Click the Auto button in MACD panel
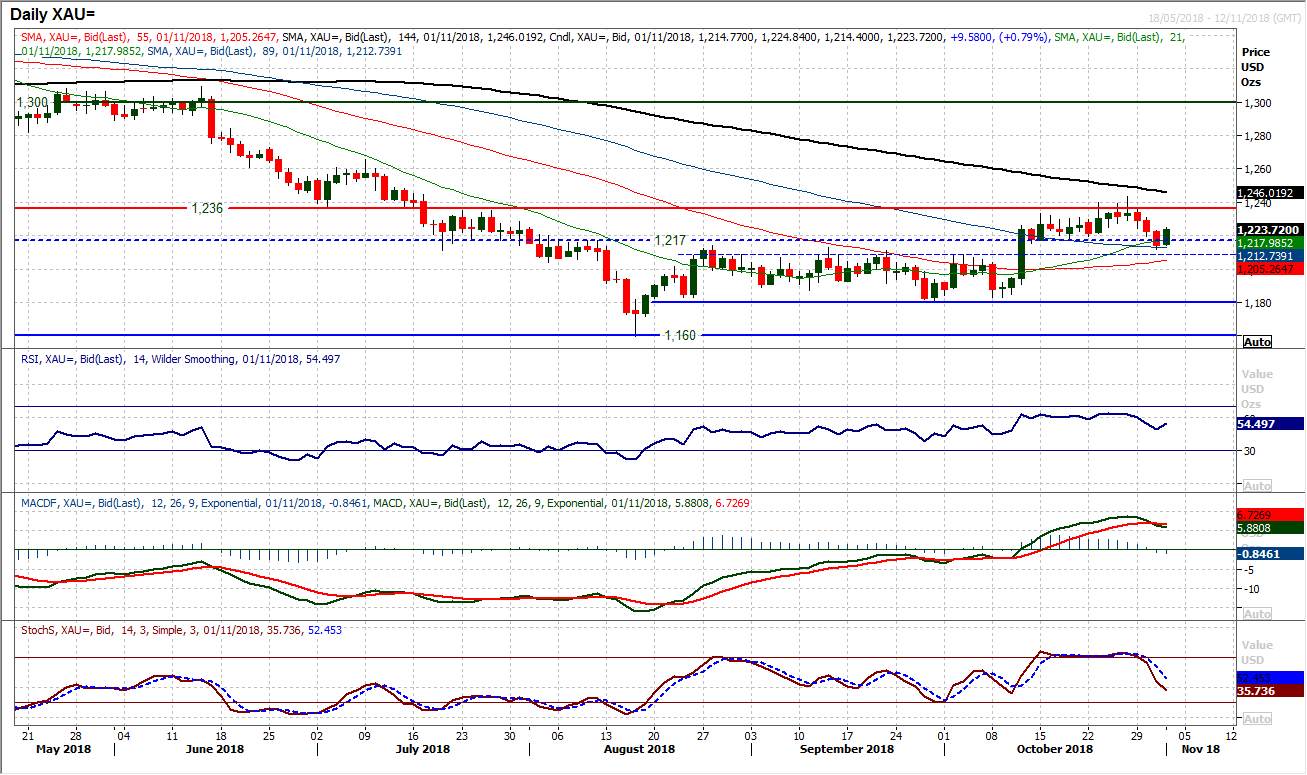1307x775 pixels. 1256,614
